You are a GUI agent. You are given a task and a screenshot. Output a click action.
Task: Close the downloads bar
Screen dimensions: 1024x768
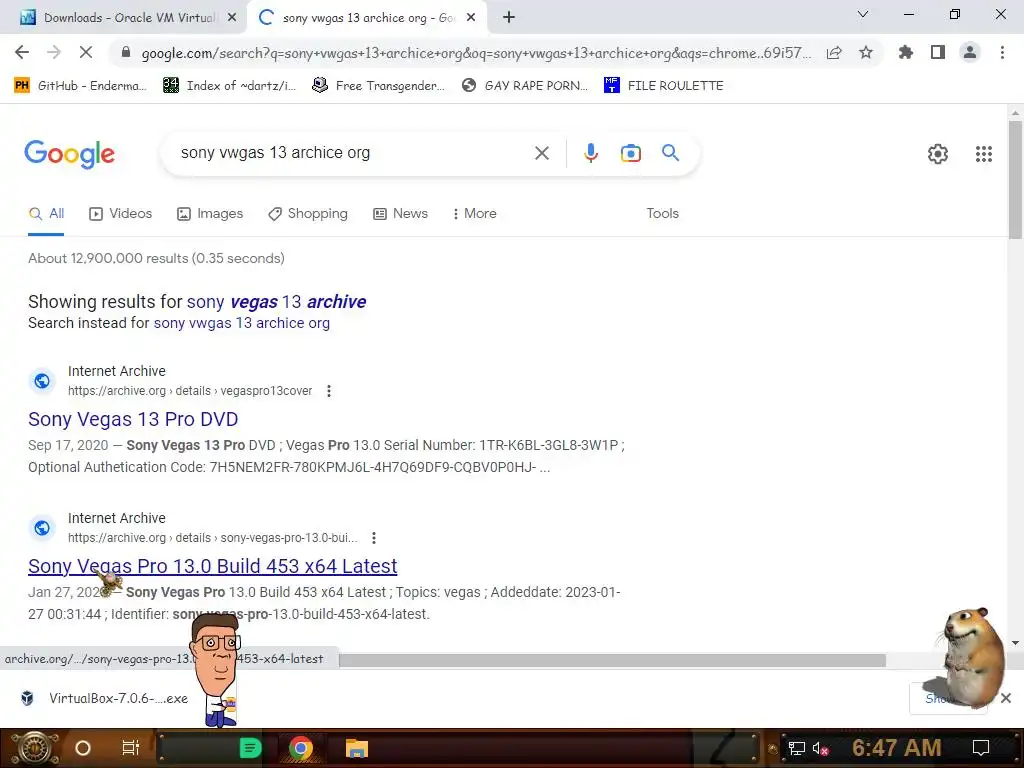click(1006, 699)
